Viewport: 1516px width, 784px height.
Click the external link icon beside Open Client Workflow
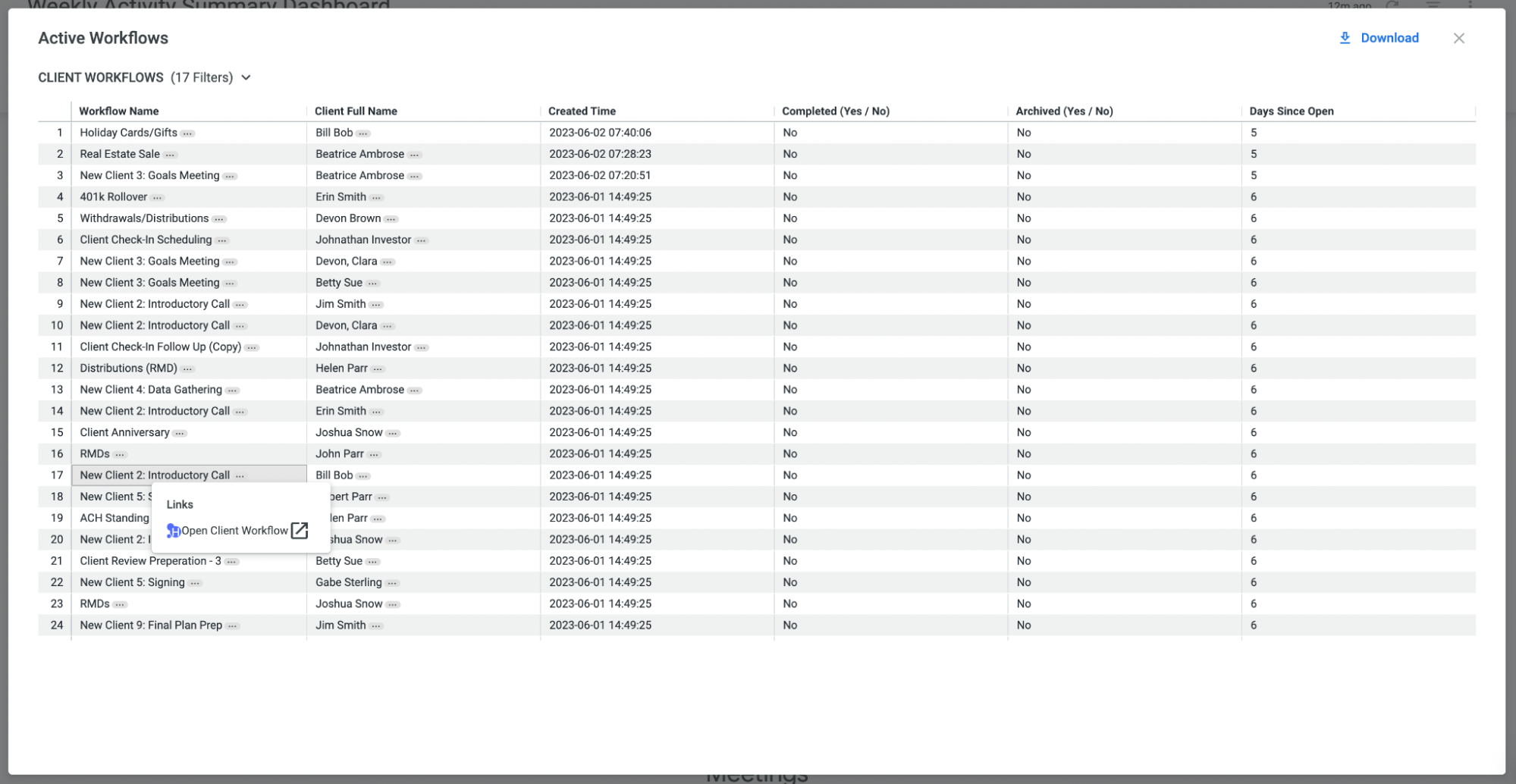click(x=300, y=531)
